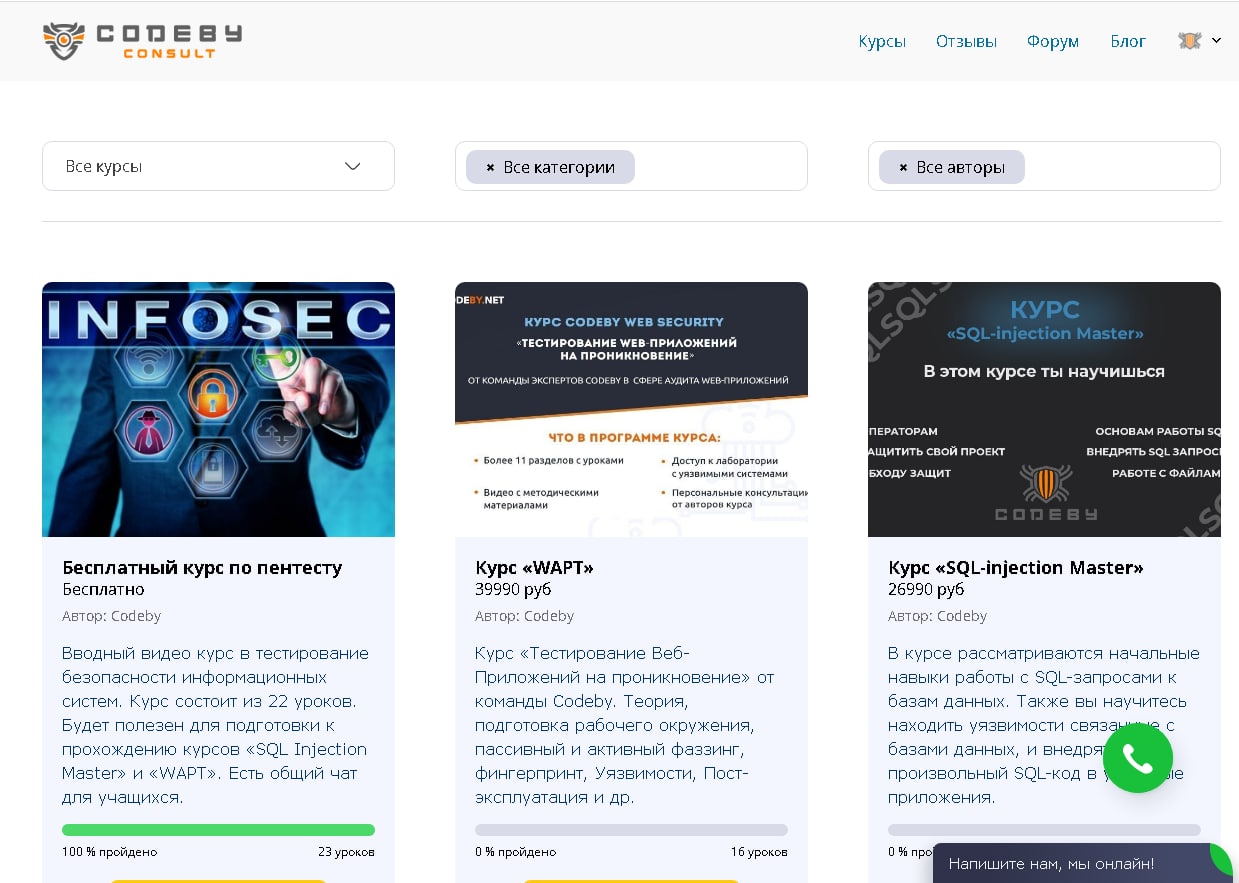Open the Курсы menu item
The height and width of the screenshot is (883, 1239).
(882, 41)
